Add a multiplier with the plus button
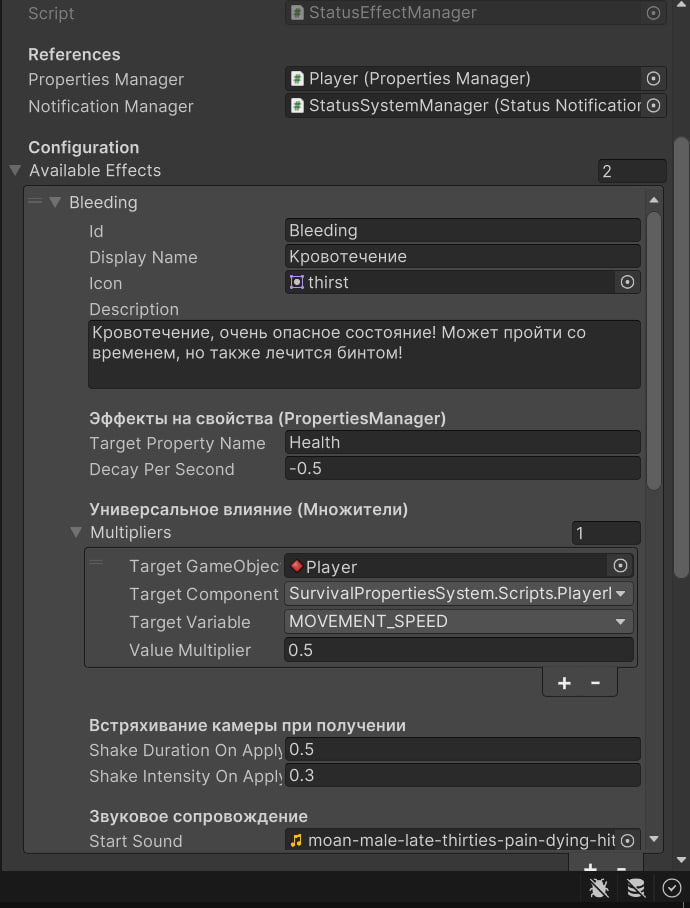The image size is (690, 908). pyautogui.click(x=564, y=683)
